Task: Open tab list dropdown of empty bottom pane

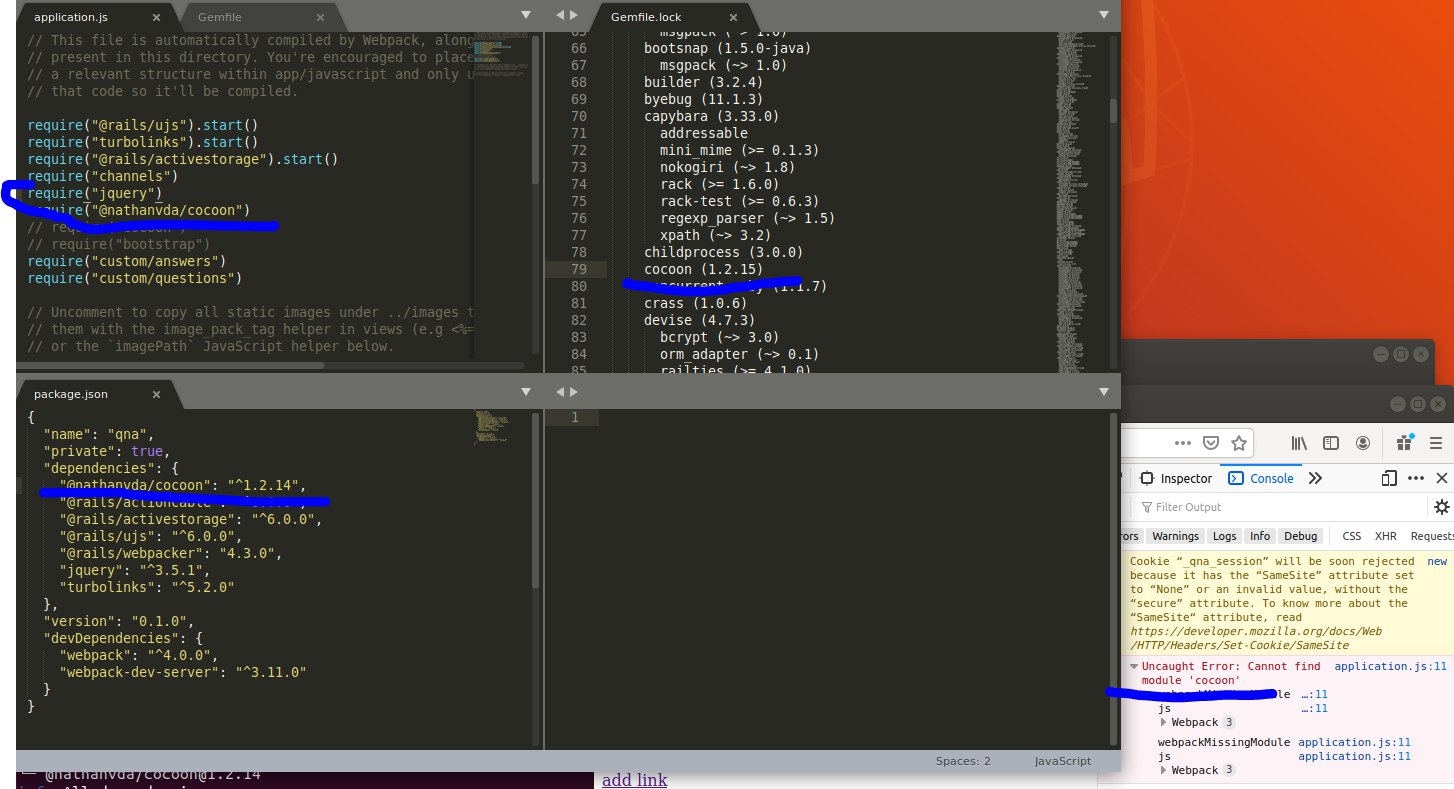Action: point(1104,392)
